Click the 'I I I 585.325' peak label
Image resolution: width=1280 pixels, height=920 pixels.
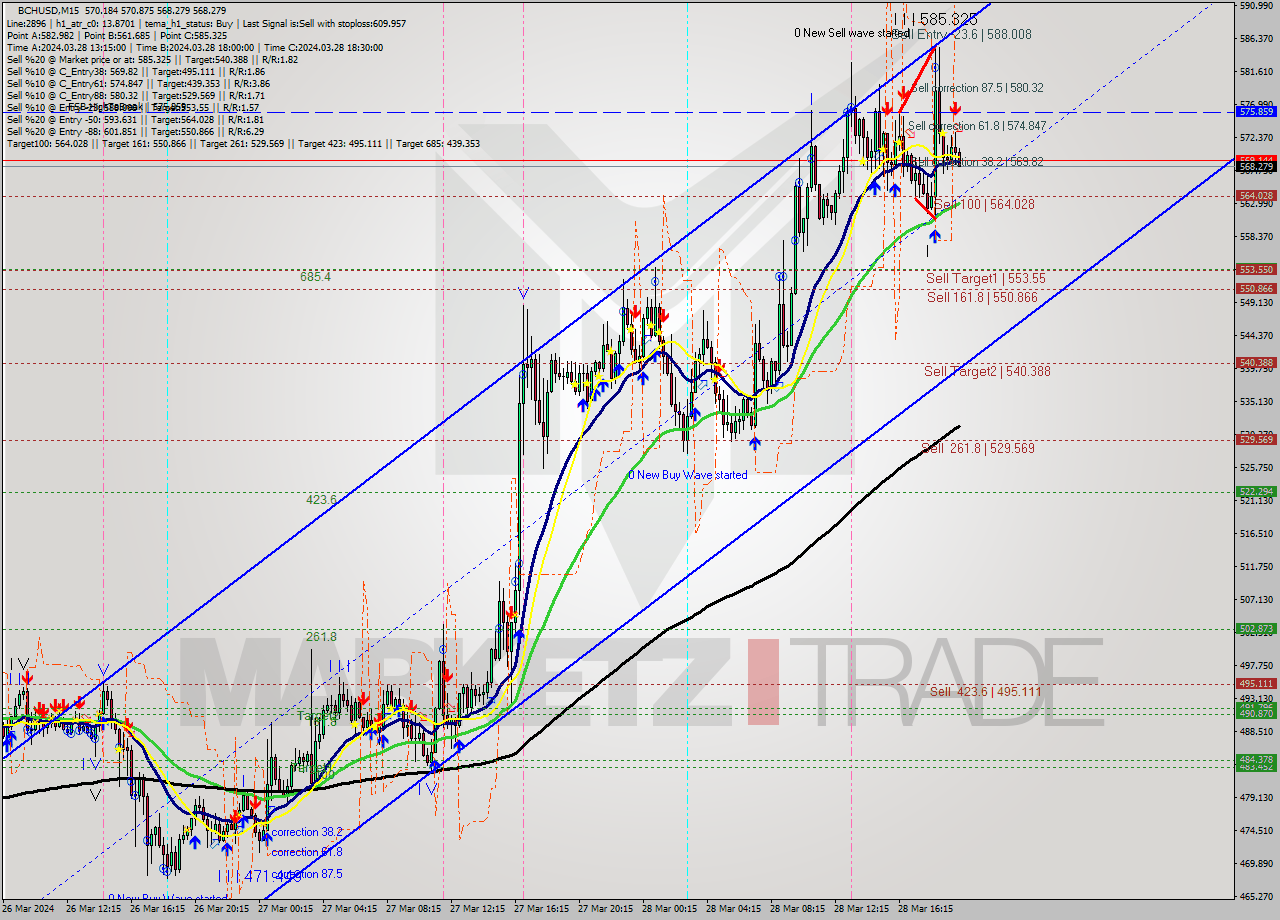[x=934, y=19]
